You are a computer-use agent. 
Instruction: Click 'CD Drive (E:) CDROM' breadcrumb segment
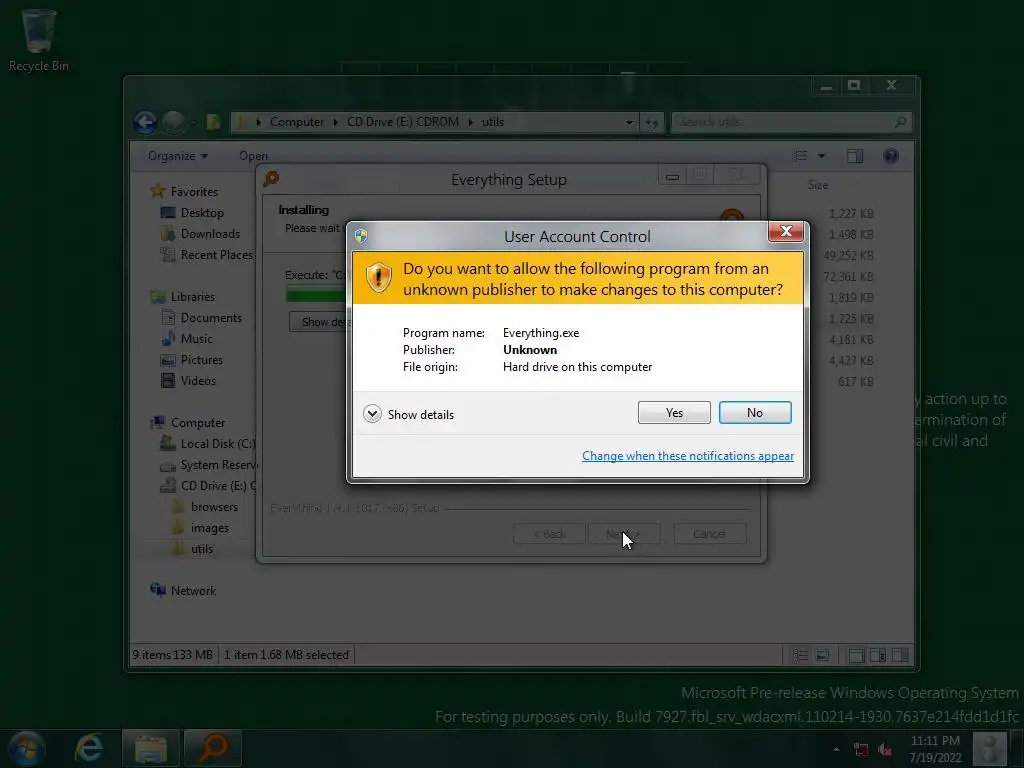click(x=403, y=122)
